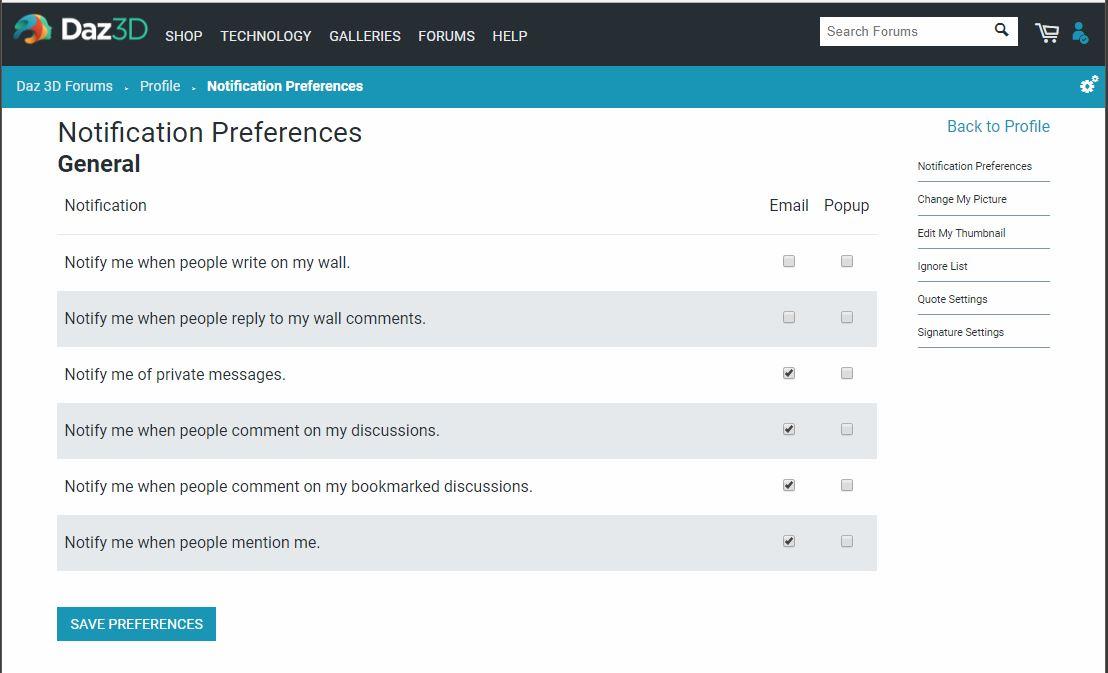Image resolution: width=1108 pixels, height=673 pixels.
Task: Open the user account icon
Action: pyautogui.click(x=1080, y=33)
